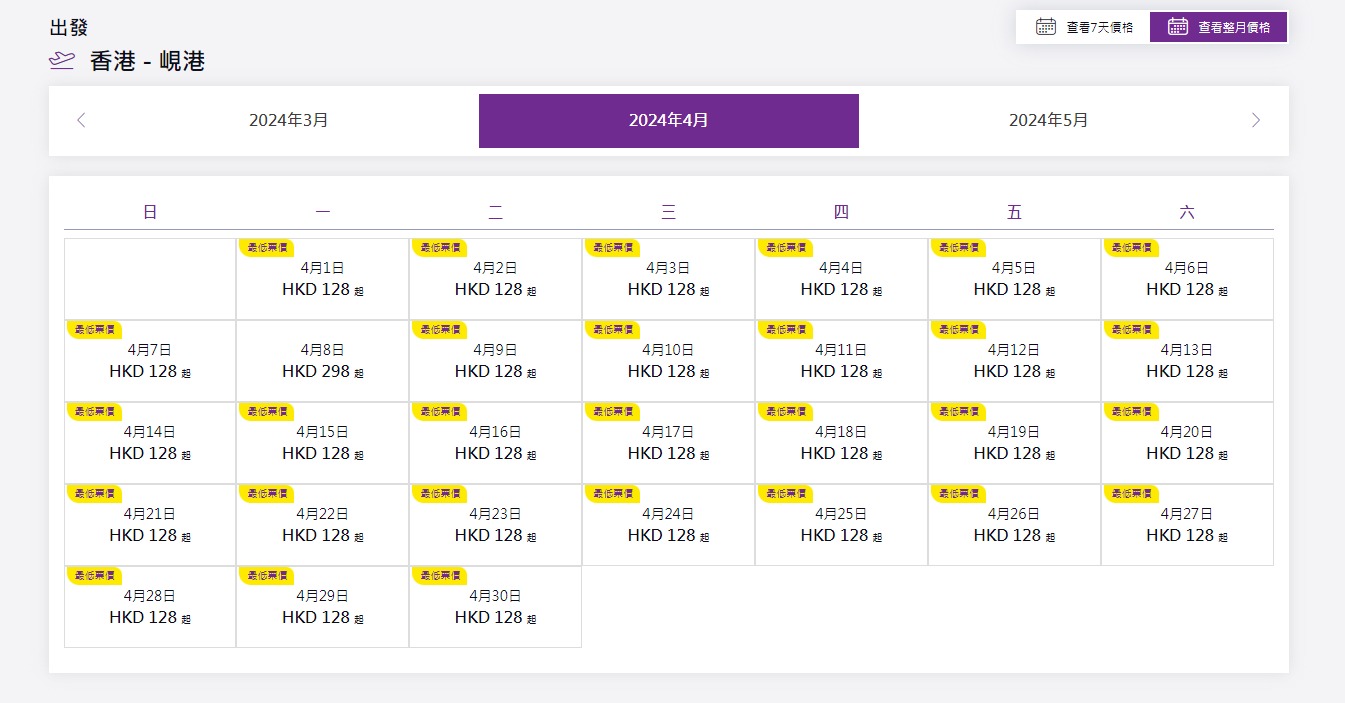The height and width of the screenshot is (703, 1345).
Task: Select the 4月6日 Saturday fare
Action: [x=1186, y=280]
